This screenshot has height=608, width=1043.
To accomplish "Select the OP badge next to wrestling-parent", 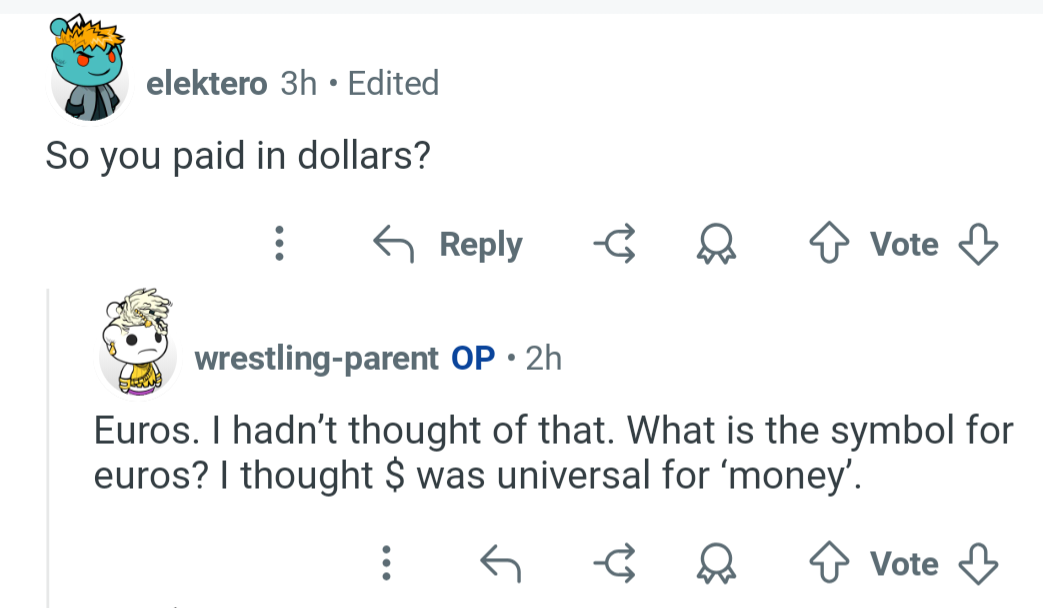I will coord(475,358).
